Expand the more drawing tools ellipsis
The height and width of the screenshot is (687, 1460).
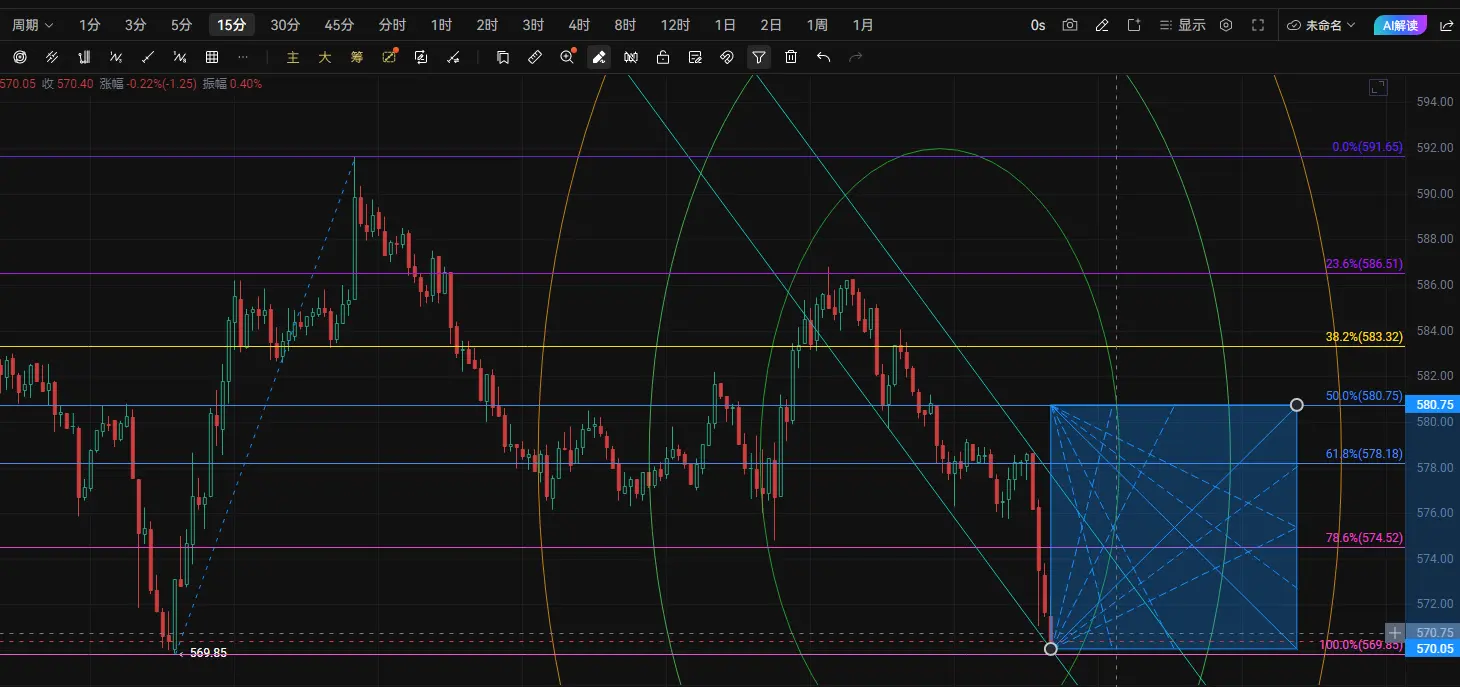(x=242, y=57)
